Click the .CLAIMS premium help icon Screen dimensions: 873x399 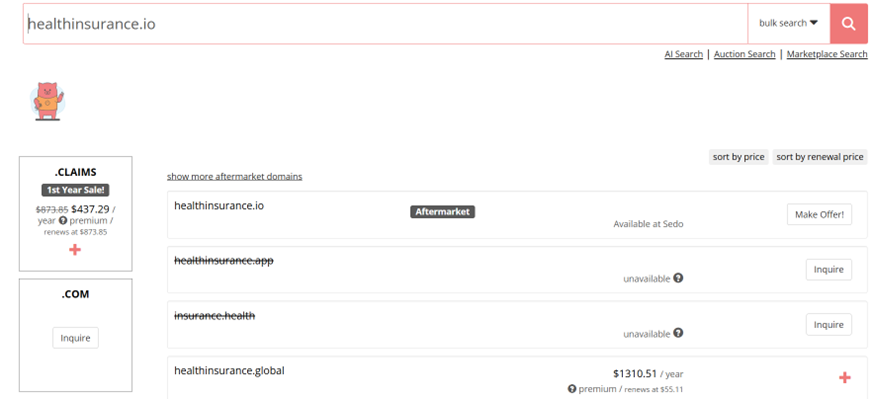point(63,220)
